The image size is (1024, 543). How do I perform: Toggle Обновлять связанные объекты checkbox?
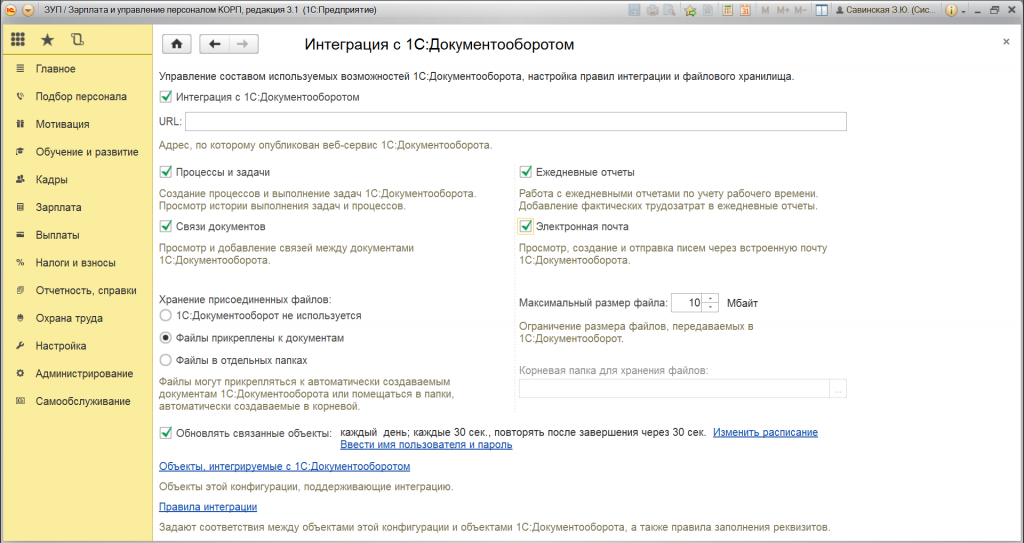pos(166,433)
